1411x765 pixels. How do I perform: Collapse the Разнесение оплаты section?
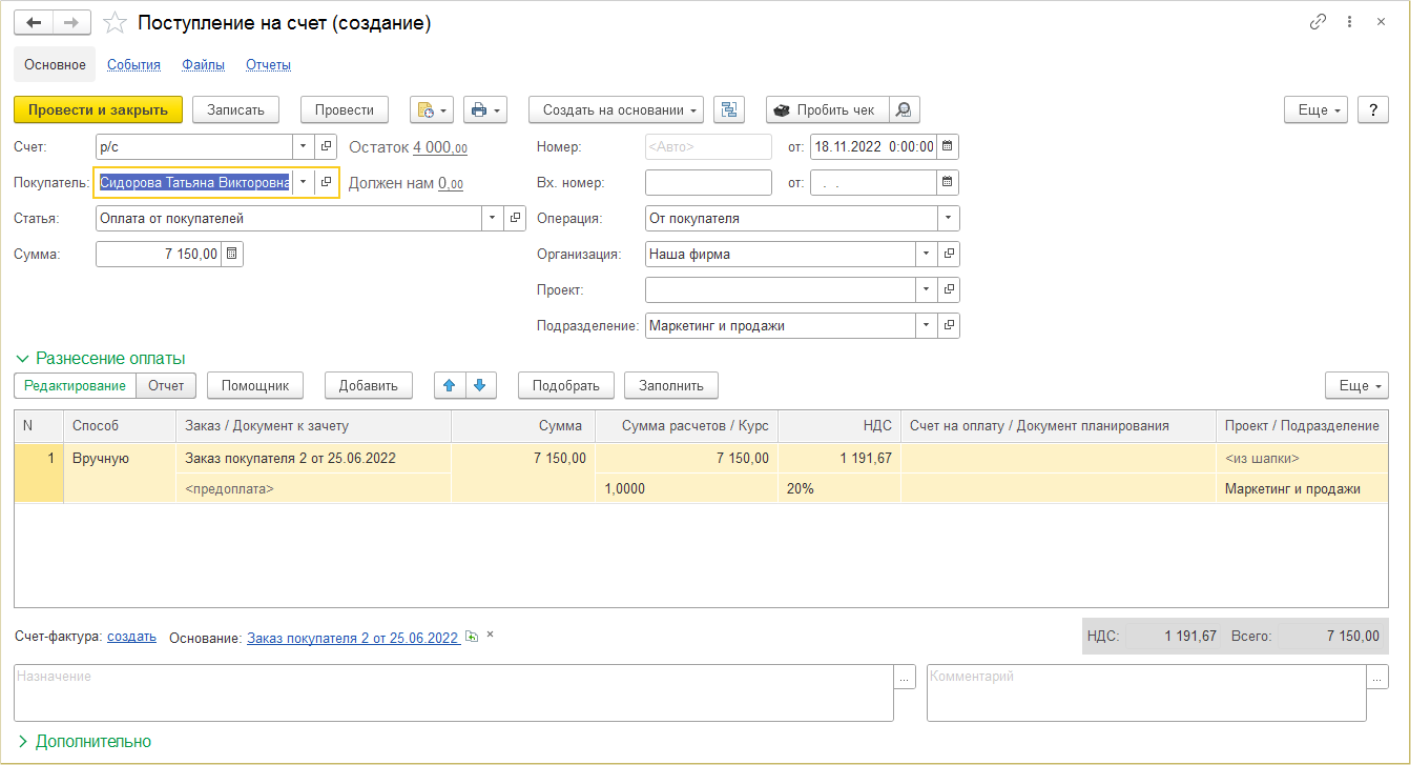100,358
